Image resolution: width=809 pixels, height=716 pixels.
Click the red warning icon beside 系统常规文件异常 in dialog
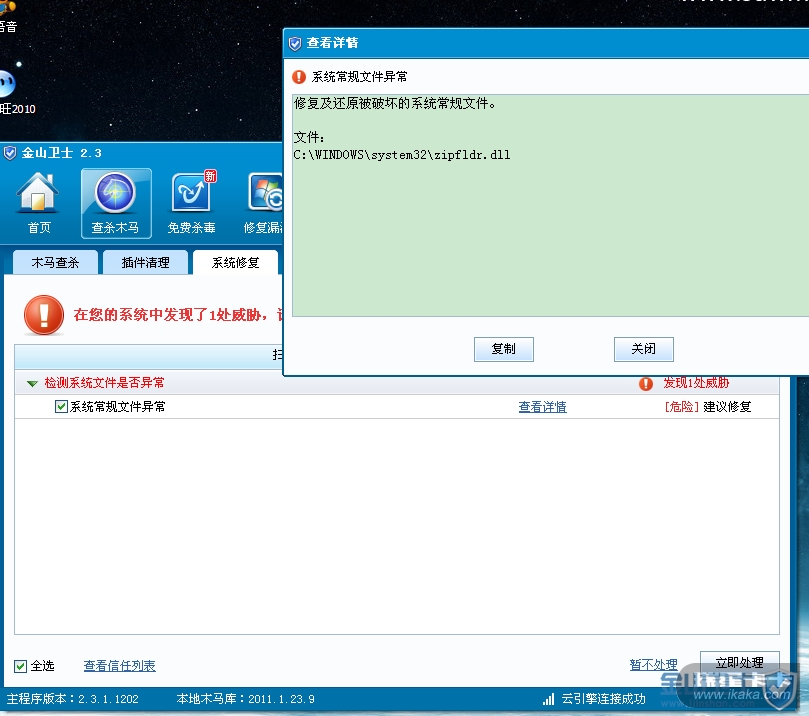(x=299, y=77)
